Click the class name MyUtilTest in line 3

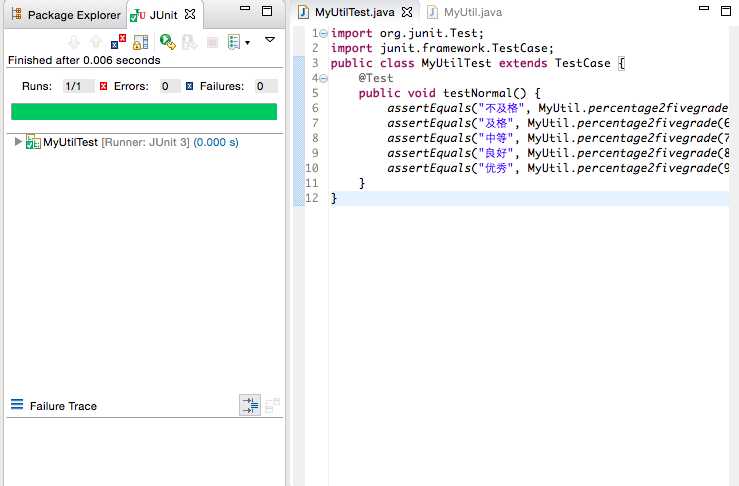(456, 63)
